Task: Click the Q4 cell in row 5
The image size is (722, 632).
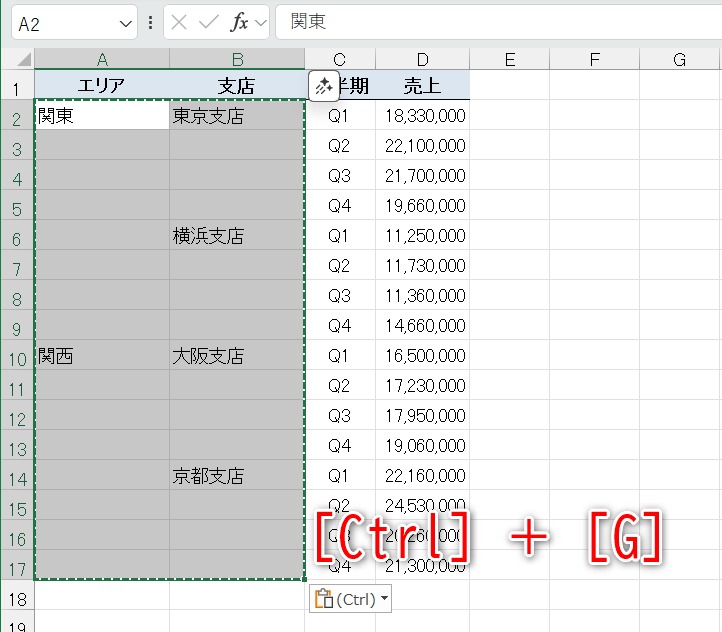Action: (340, 205)
